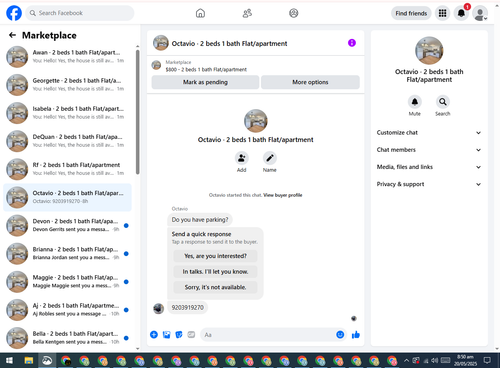The width and height of the screenshot is (500, 368).
Task: Send quick response 'Yes, are you interested?'
Action: pos(215,256)
